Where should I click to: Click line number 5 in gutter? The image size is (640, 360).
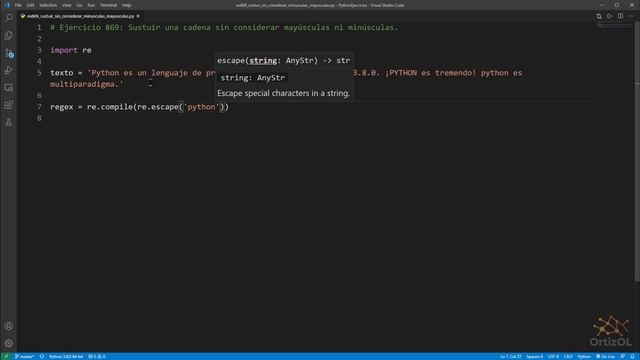click(x=39, y=73)
